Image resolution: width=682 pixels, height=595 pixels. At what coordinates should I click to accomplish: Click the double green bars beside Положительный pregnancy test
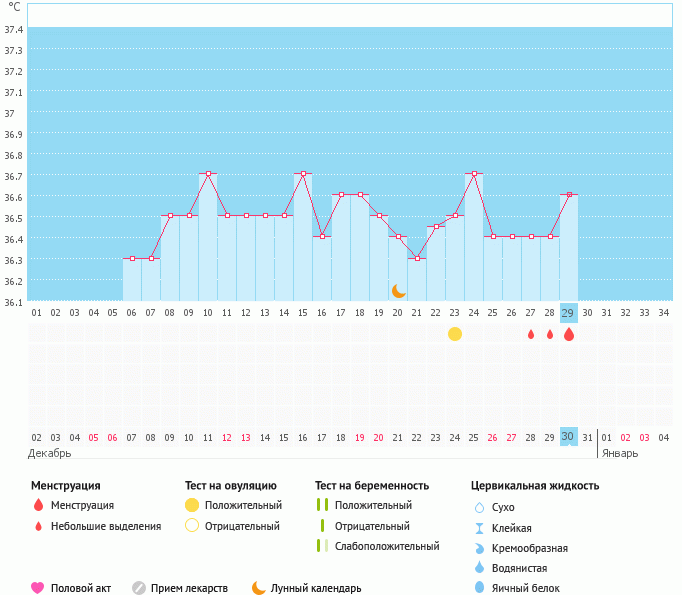pyautogui.click(x=322, y=505)
